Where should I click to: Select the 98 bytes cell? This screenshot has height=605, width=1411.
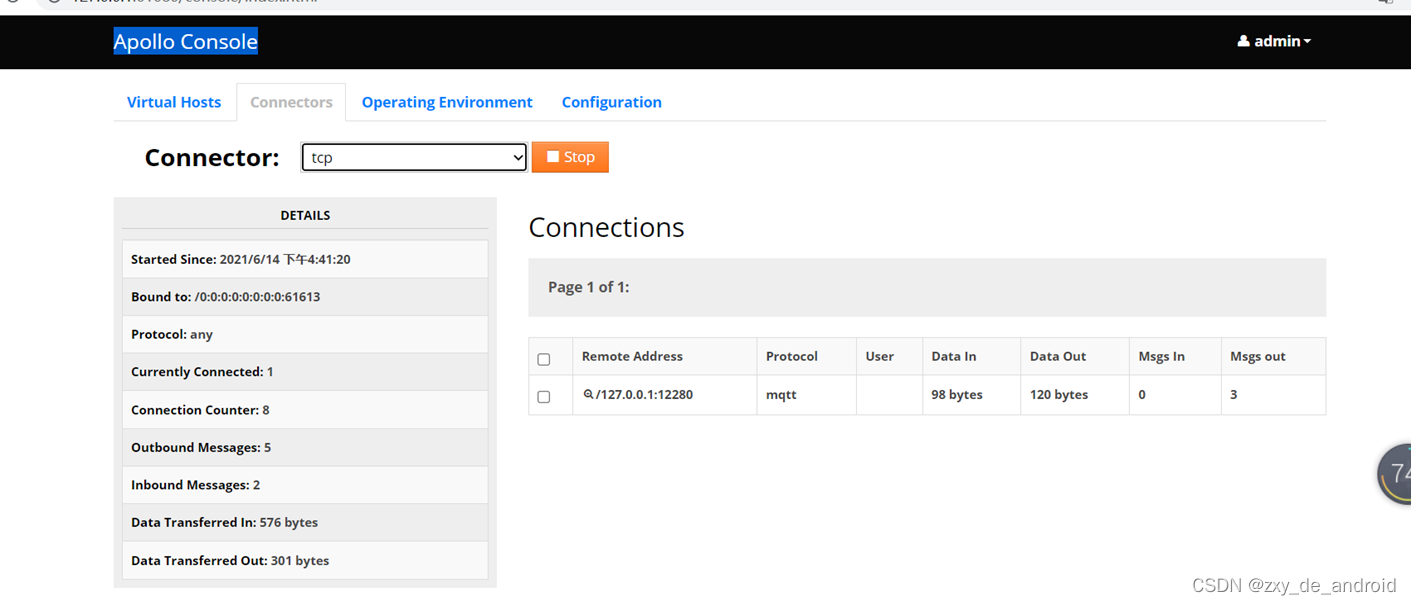point(972,395)
